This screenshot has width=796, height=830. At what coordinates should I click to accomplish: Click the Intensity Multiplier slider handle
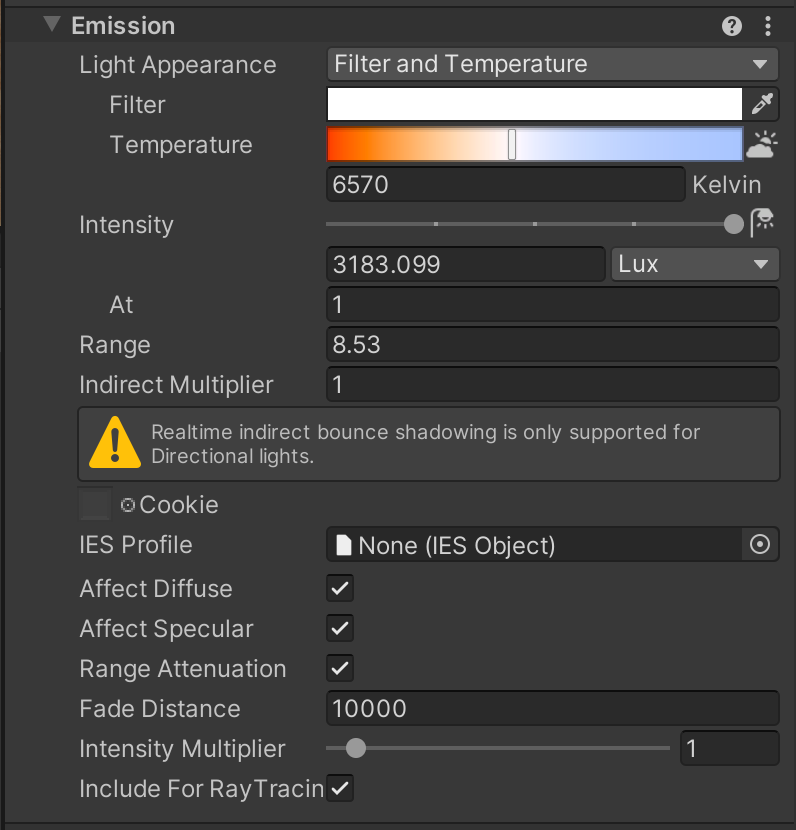pyautogui.click(x=355, y=748)
